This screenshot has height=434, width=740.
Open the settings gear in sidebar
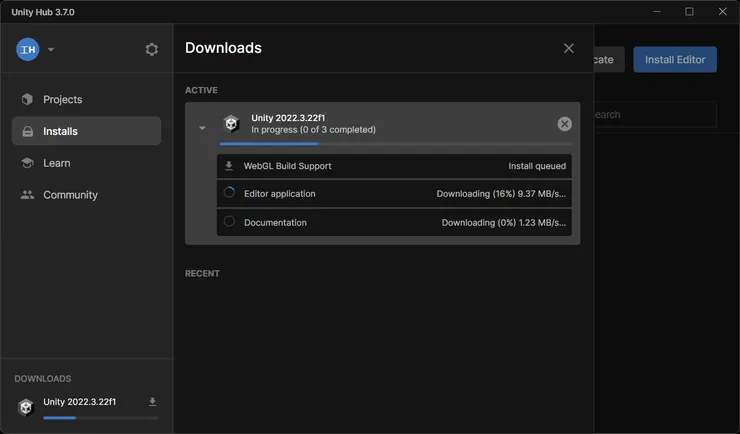(x=152, y=49)
